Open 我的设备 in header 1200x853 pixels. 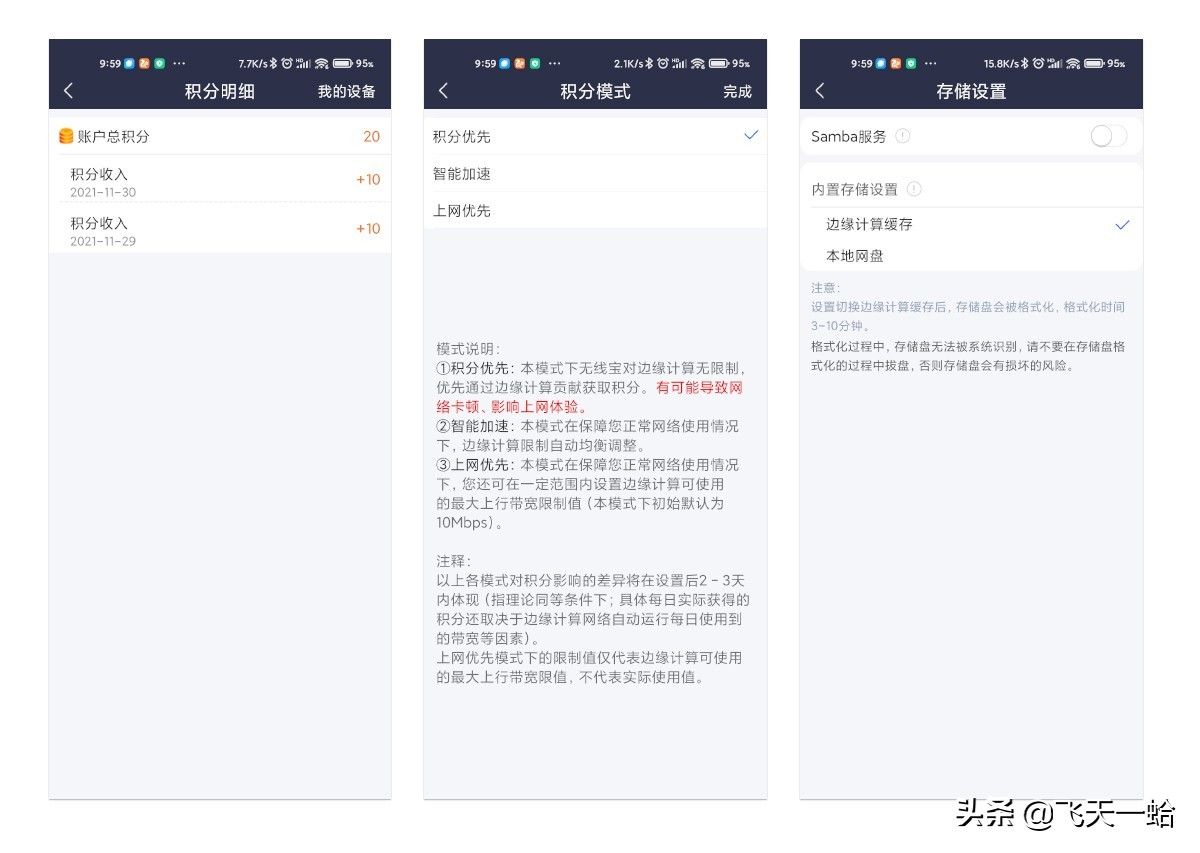[x=347, y=91]
